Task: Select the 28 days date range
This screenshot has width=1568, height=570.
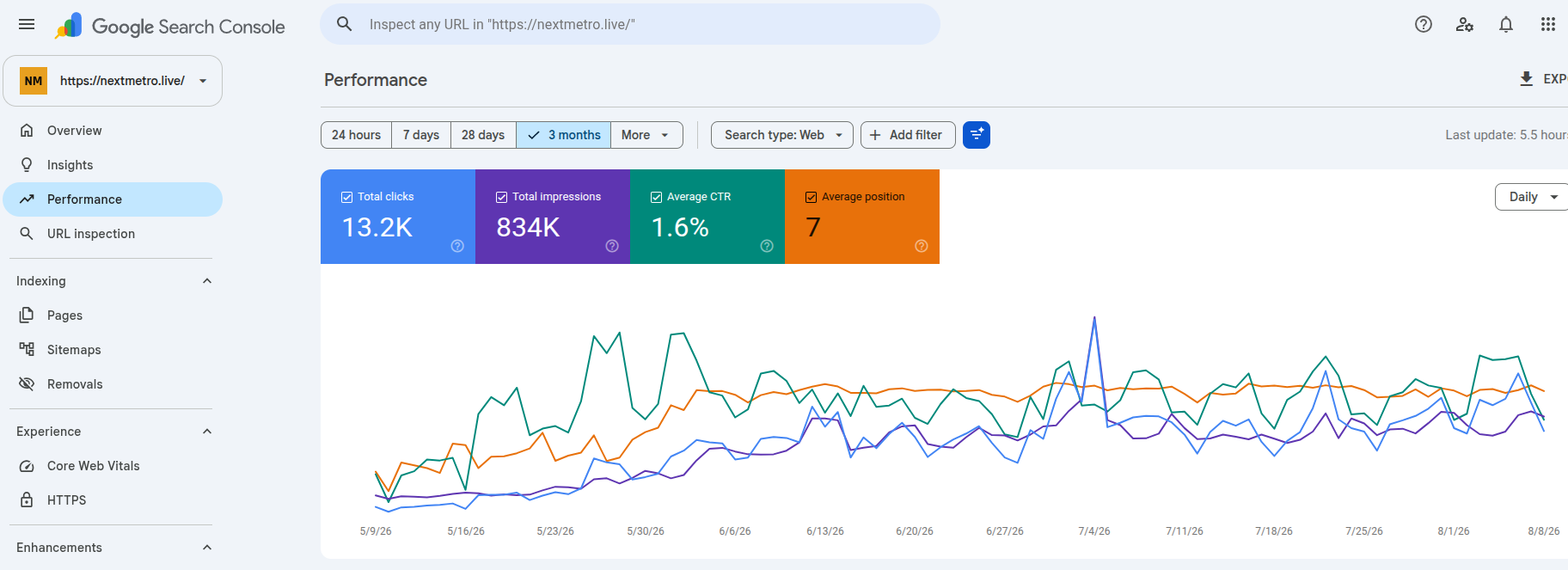Action: (x=483, y=135)
